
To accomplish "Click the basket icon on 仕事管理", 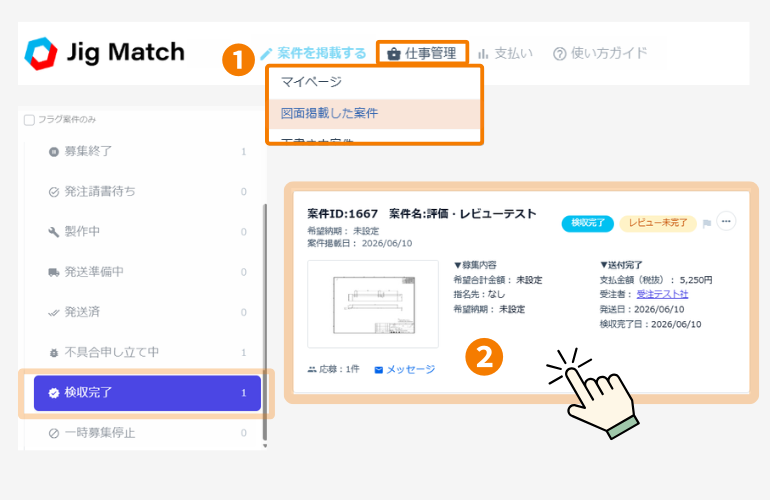I will tap(394, 54).
